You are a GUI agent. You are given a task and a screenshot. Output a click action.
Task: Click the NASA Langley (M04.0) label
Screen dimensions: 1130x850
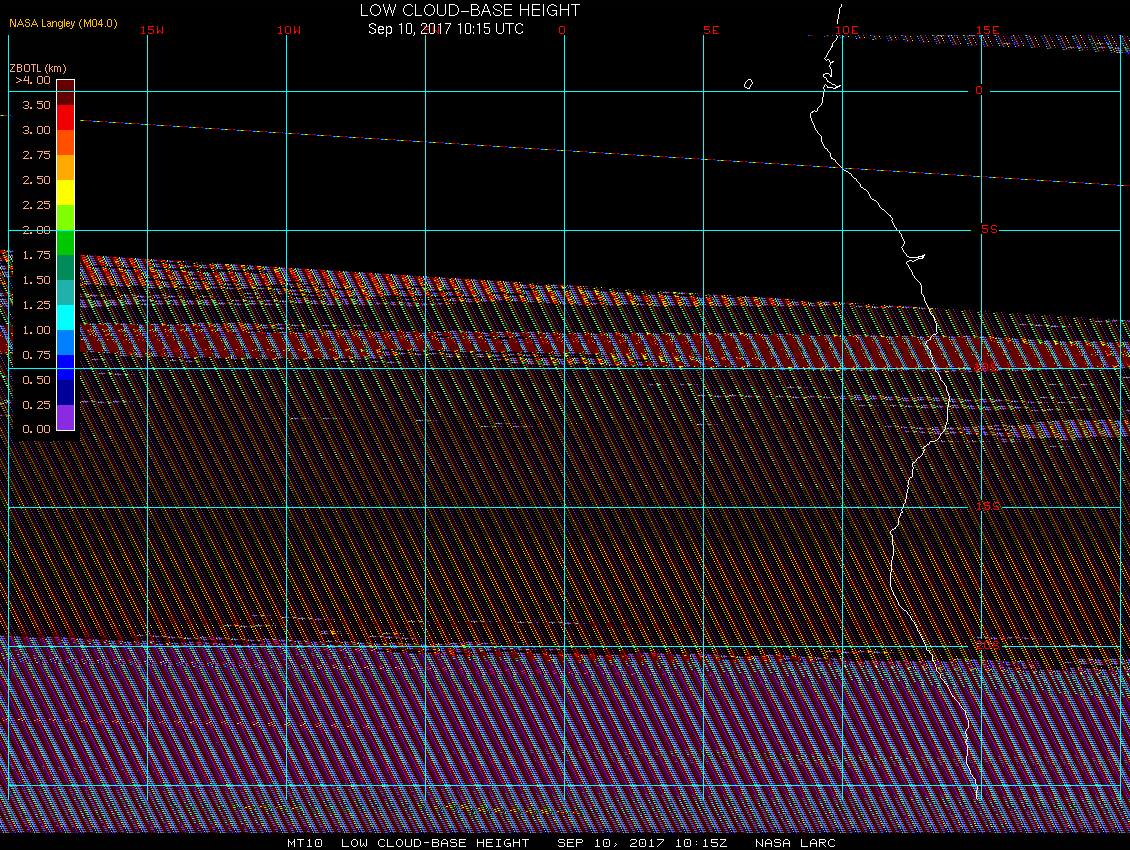click(x=63, y=23)
